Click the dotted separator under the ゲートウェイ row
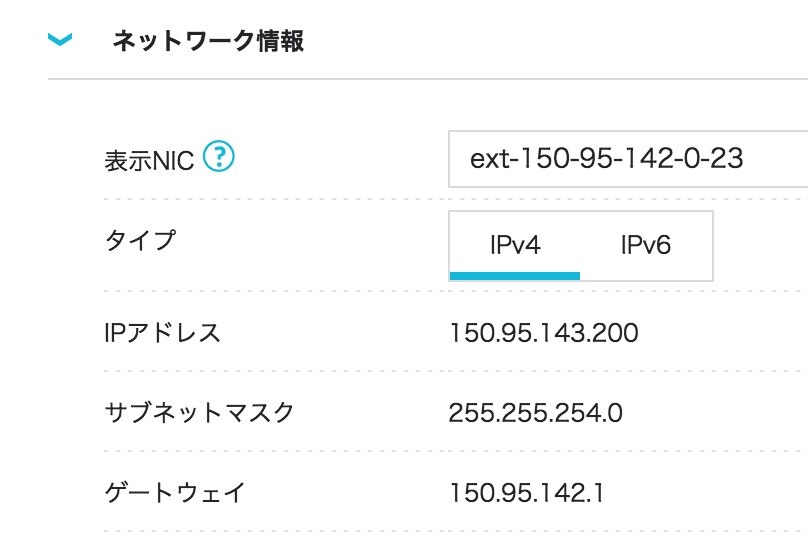 pyautogui.click(x=456, y=531)
